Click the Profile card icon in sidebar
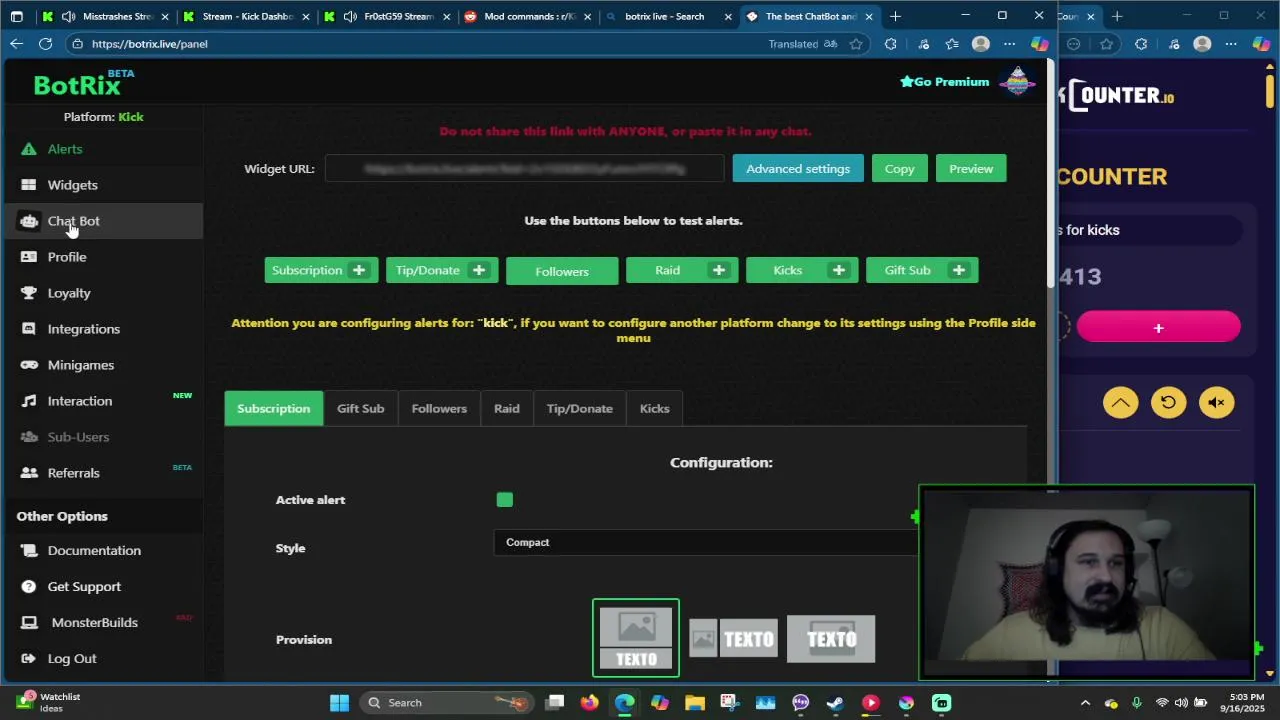The height and width of the screenshot is (720, 1280). point(28,257)
